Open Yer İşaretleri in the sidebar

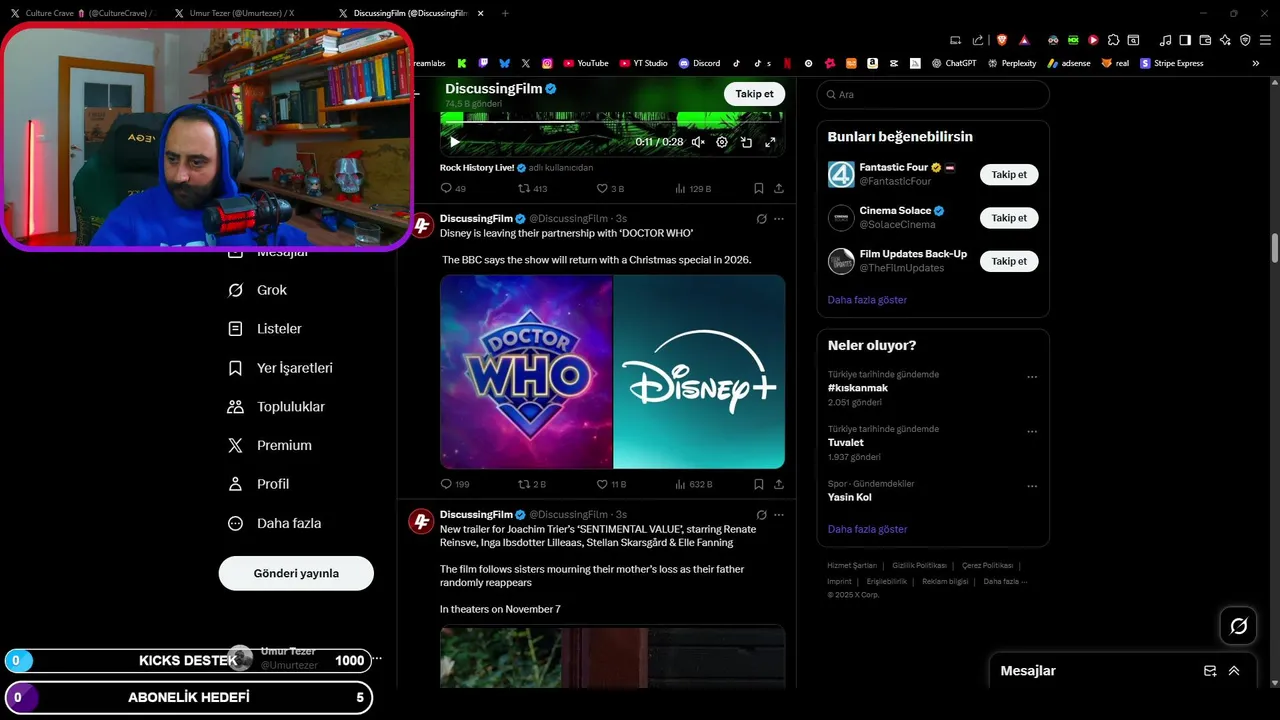pyautogui.click(x=281, y=368)
